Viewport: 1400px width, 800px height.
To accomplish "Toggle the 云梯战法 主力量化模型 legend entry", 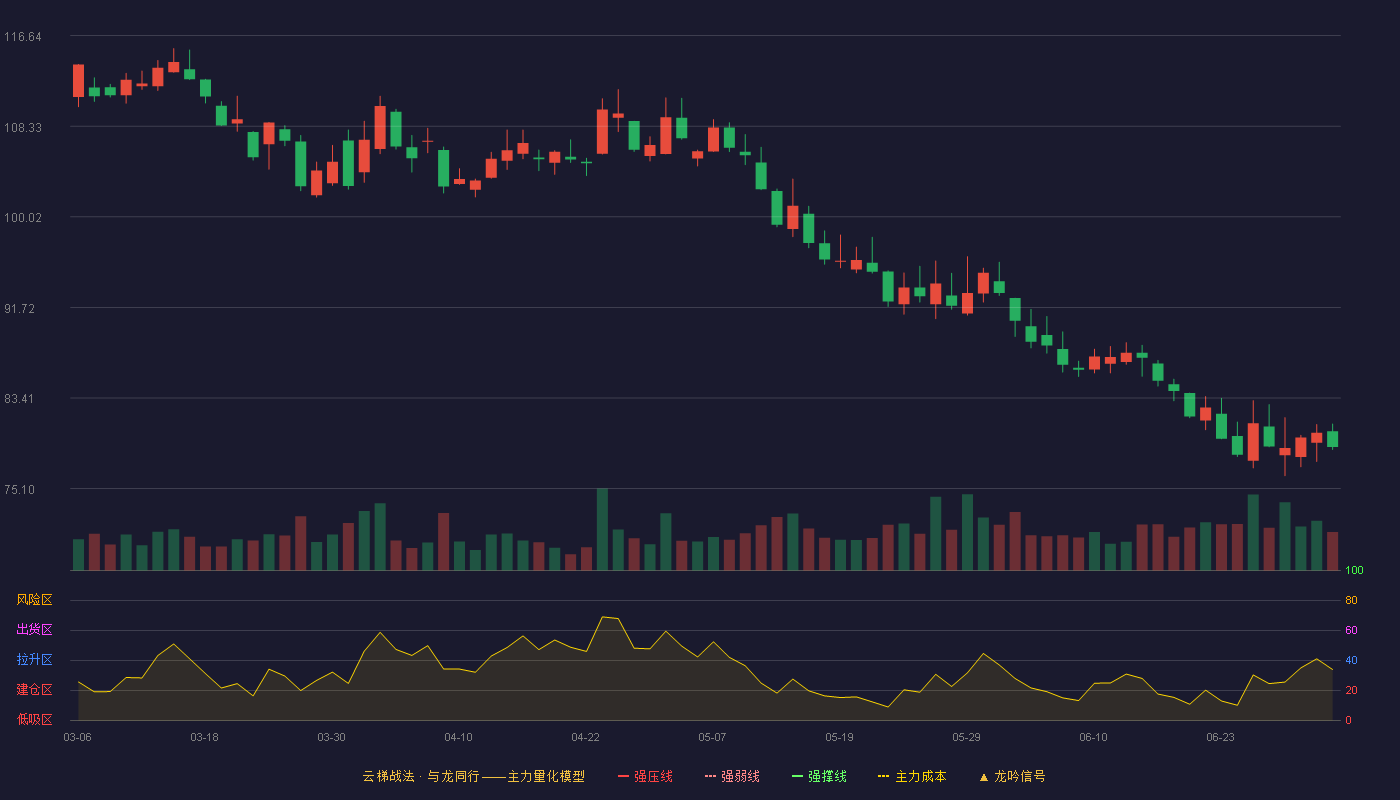I will point(473,776).
